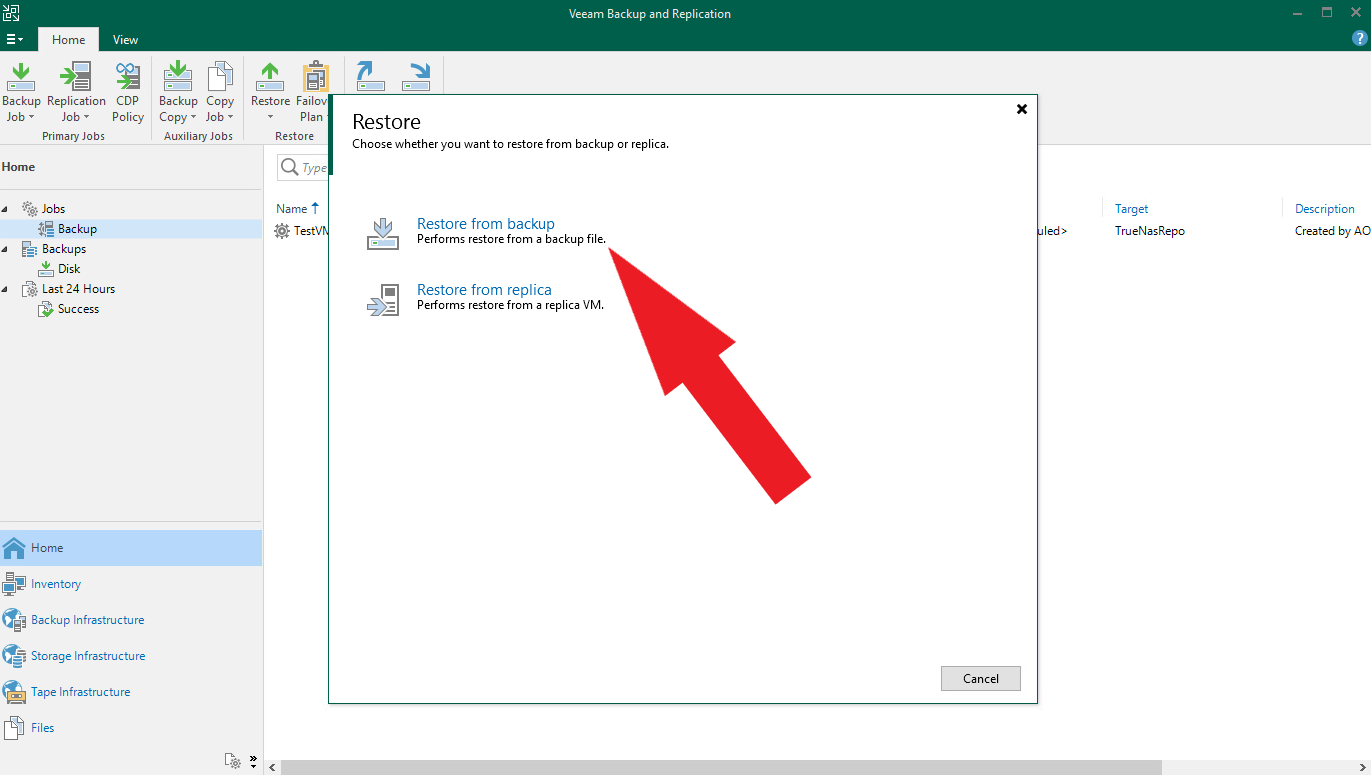Image resolution: width=1371 pixels, height=775 pixels.
Task: Click the Restore from backup icon
Action: 383,232
